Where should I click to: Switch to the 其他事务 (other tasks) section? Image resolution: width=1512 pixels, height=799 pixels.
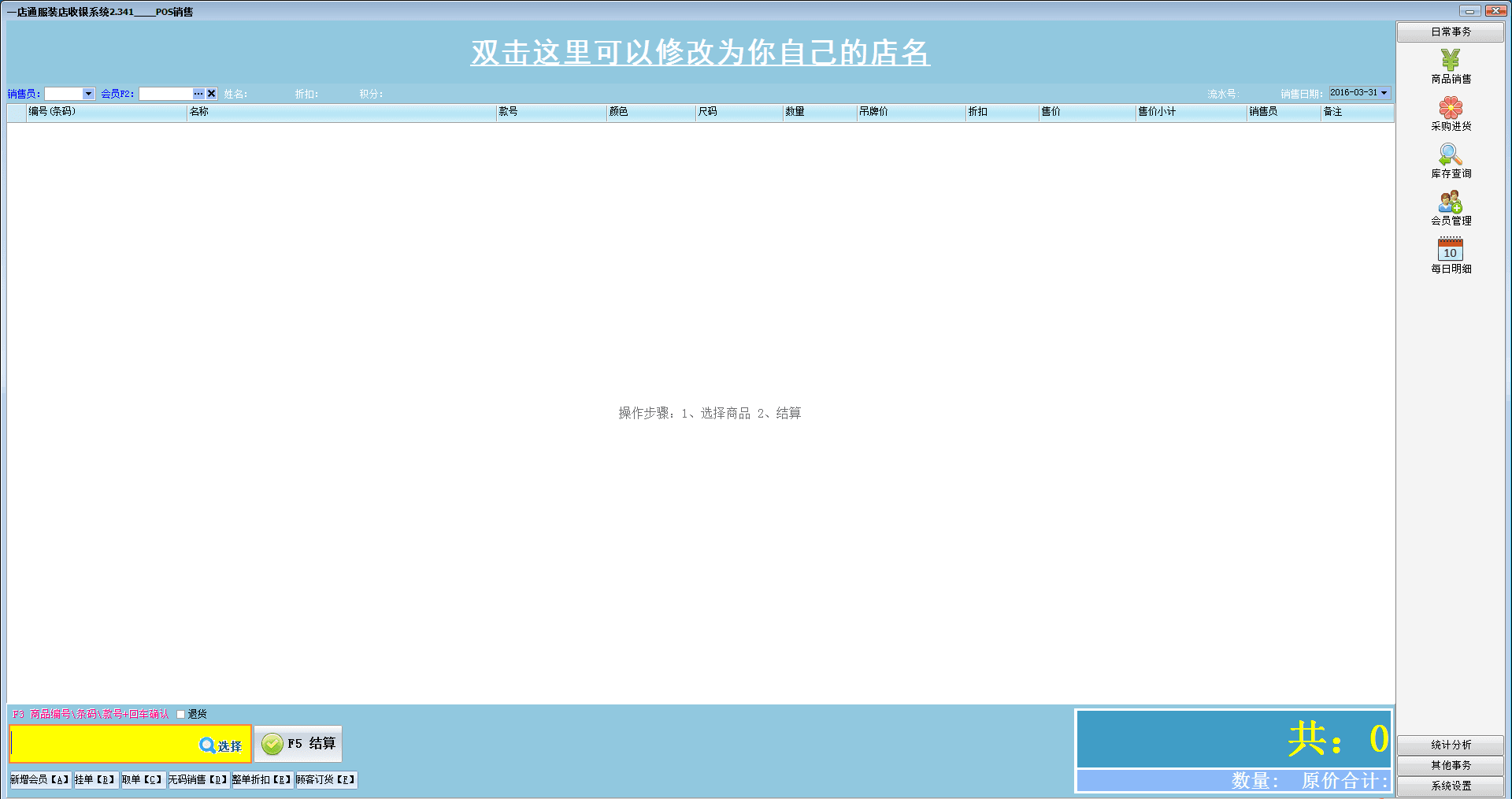[1450, 765]
